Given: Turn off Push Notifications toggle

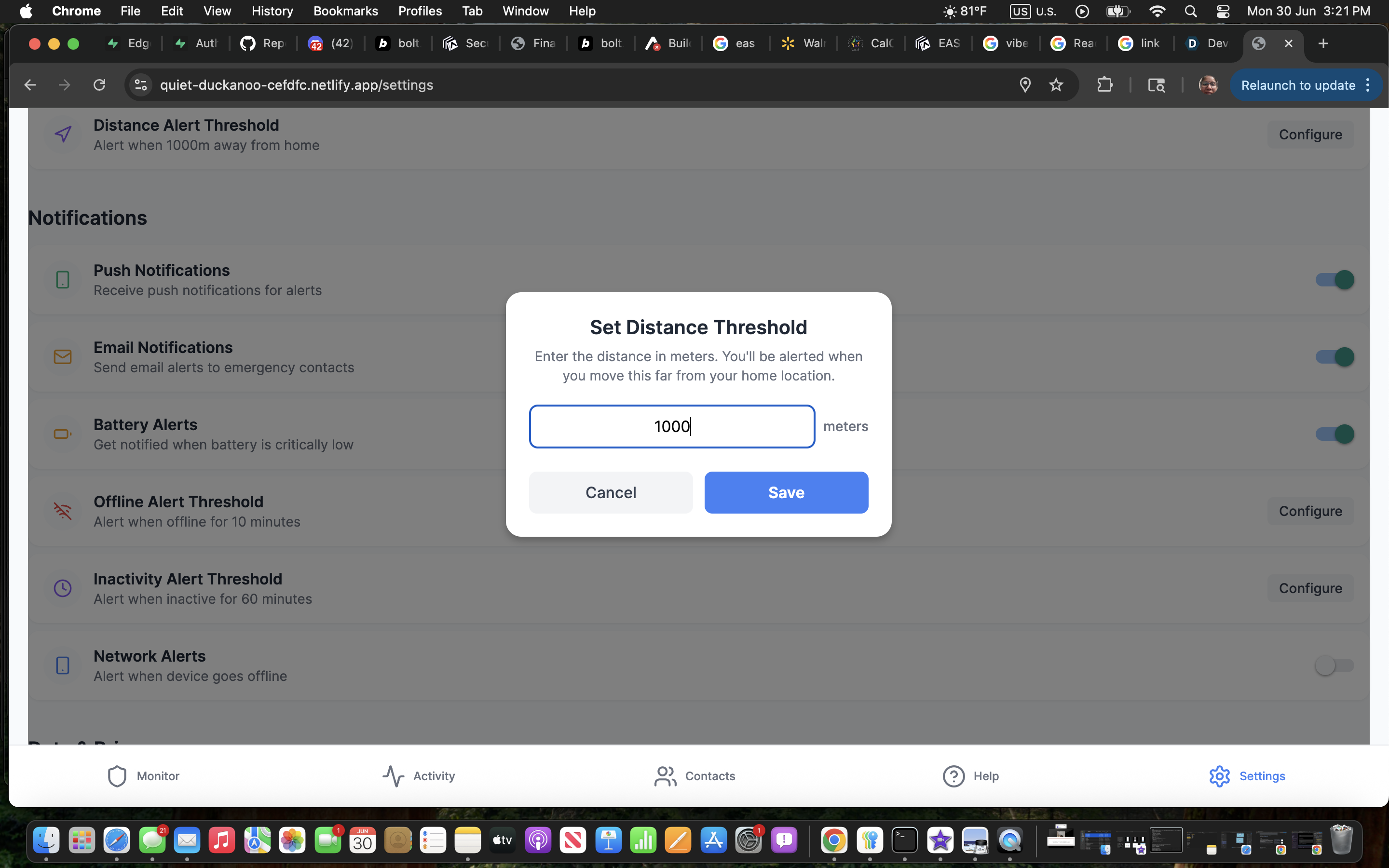Looking at the screenshot, I should (x=1335, y=280).
